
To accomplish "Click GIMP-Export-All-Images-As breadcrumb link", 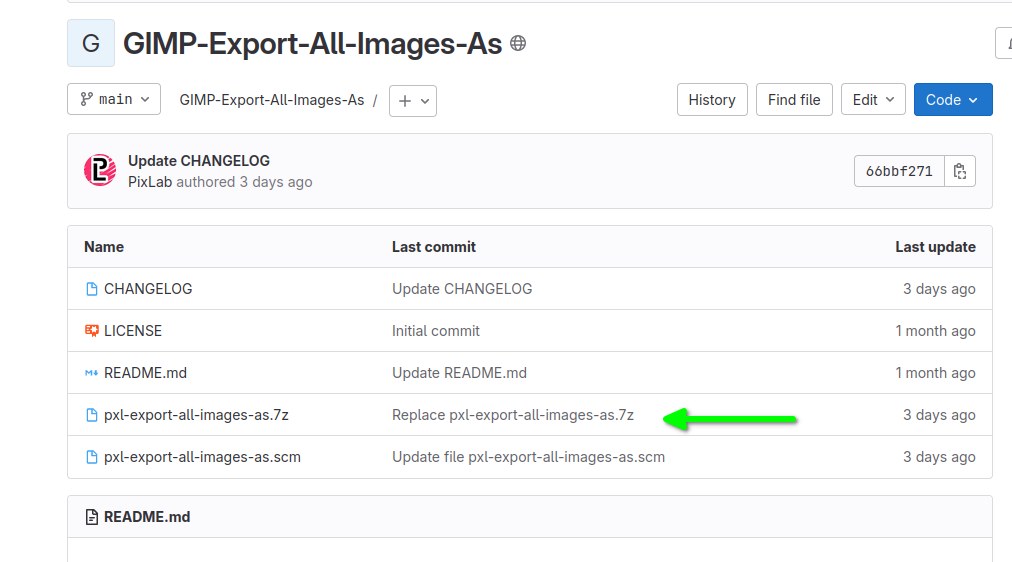I will tap(272, 100).
